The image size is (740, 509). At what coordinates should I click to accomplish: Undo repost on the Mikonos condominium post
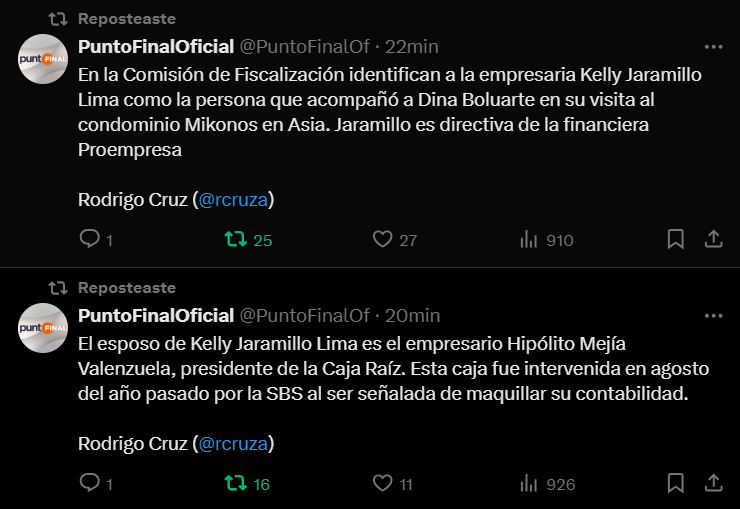(237, 240)
